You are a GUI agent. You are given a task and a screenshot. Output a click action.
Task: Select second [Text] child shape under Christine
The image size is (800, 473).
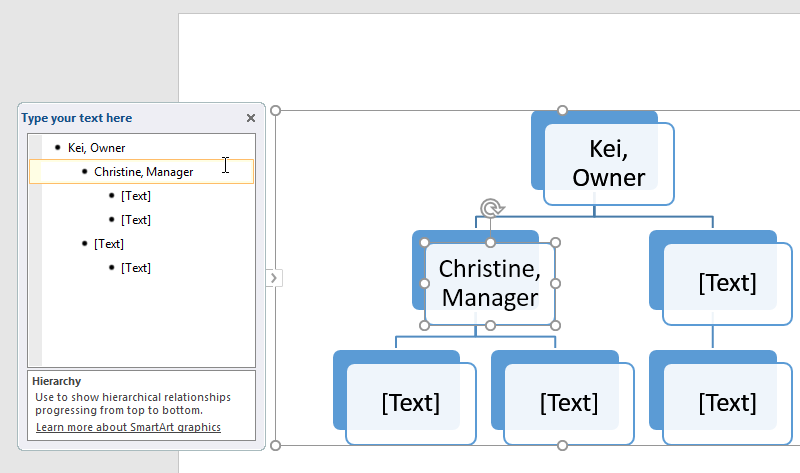568,403
